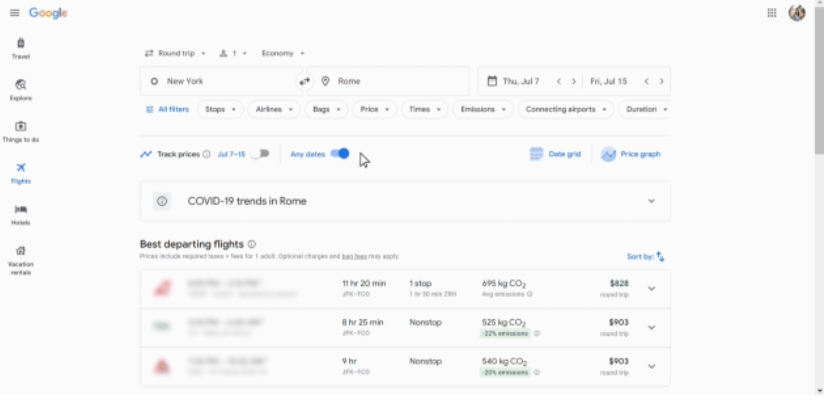
Task: Move departure date one day earlier
Action: 559,81
